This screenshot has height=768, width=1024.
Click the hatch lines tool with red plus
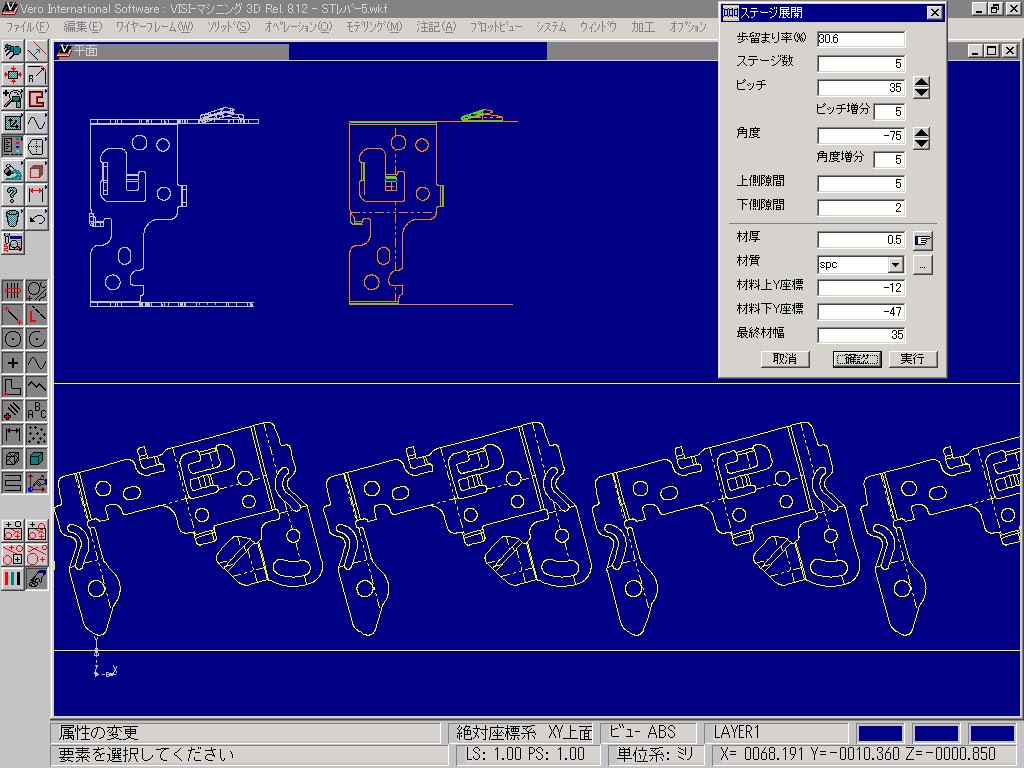[12, 410]
